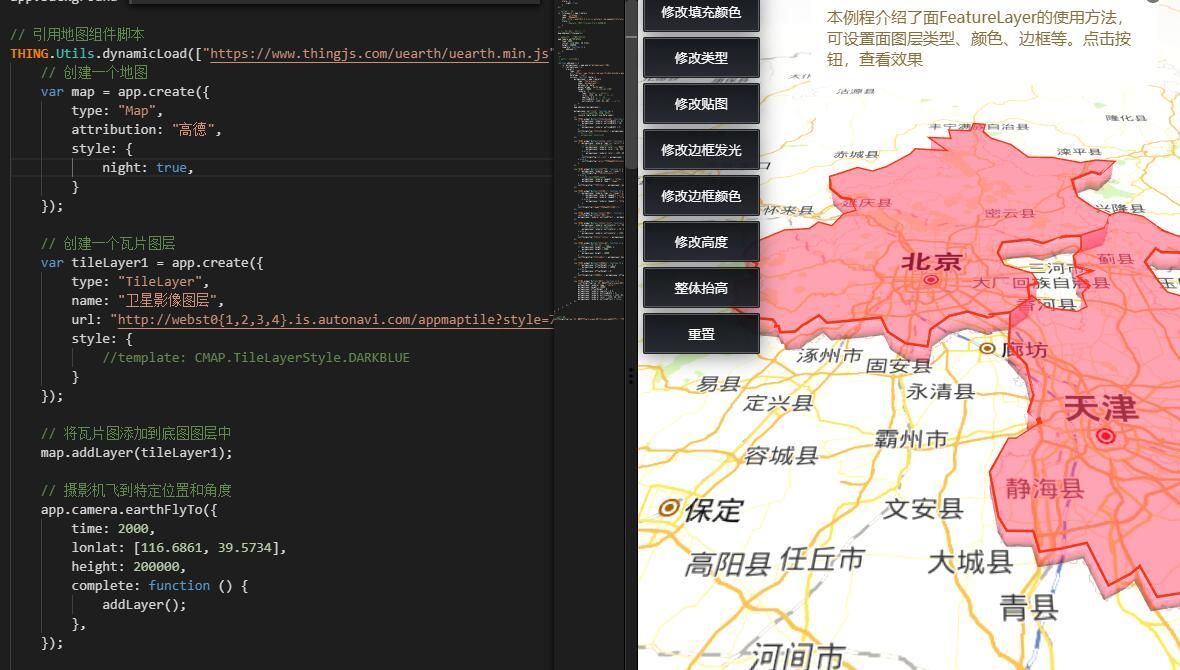Click the 'addLayer();' code line
This screenshot has height=670, width=1180.
pos(144,605)
